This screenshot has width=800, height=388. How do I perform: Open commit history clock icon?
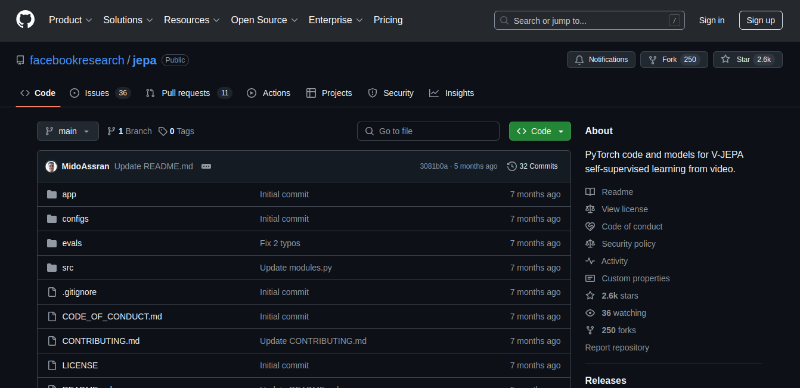(x=512, y=166)
